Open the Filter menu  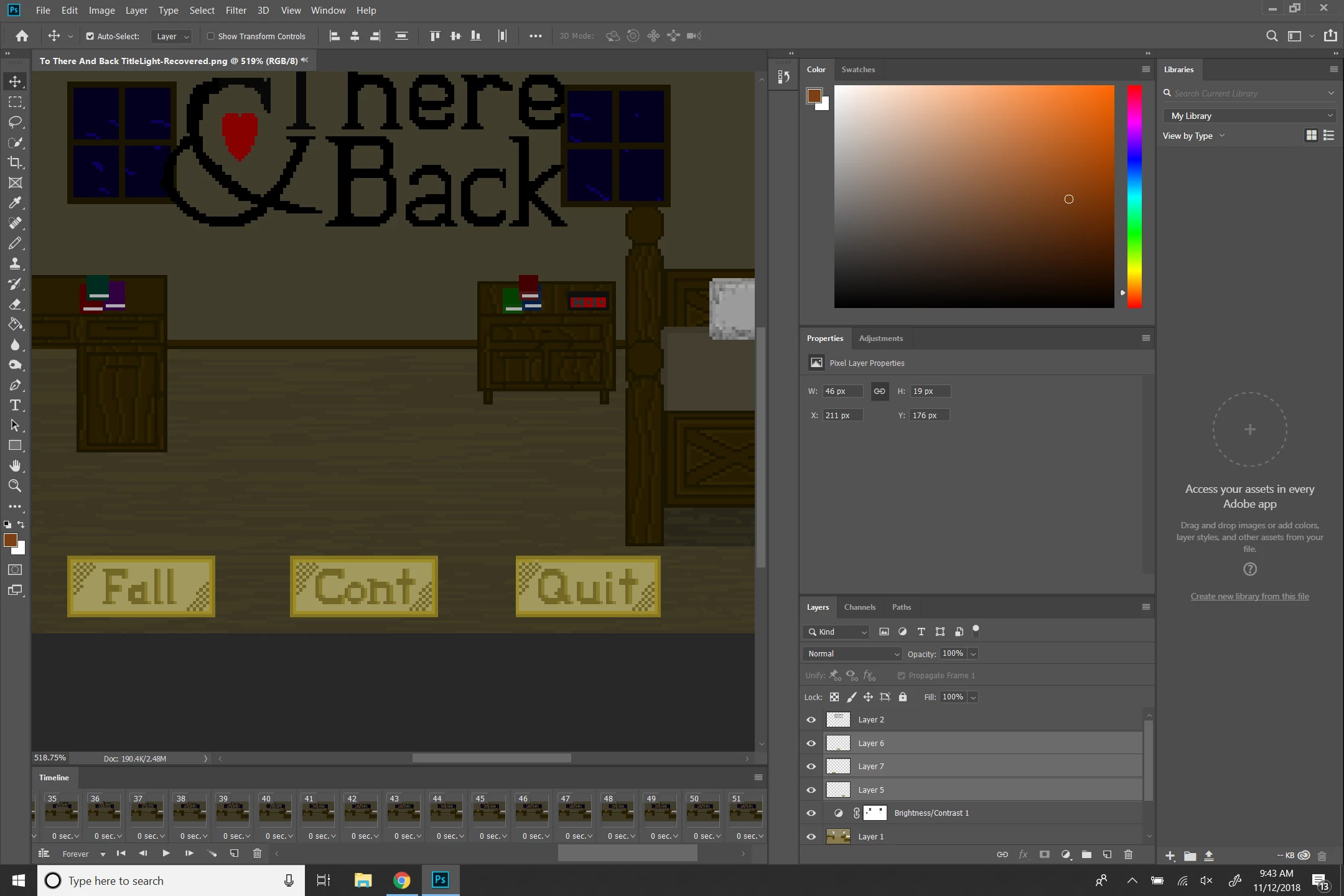(236, 10)
